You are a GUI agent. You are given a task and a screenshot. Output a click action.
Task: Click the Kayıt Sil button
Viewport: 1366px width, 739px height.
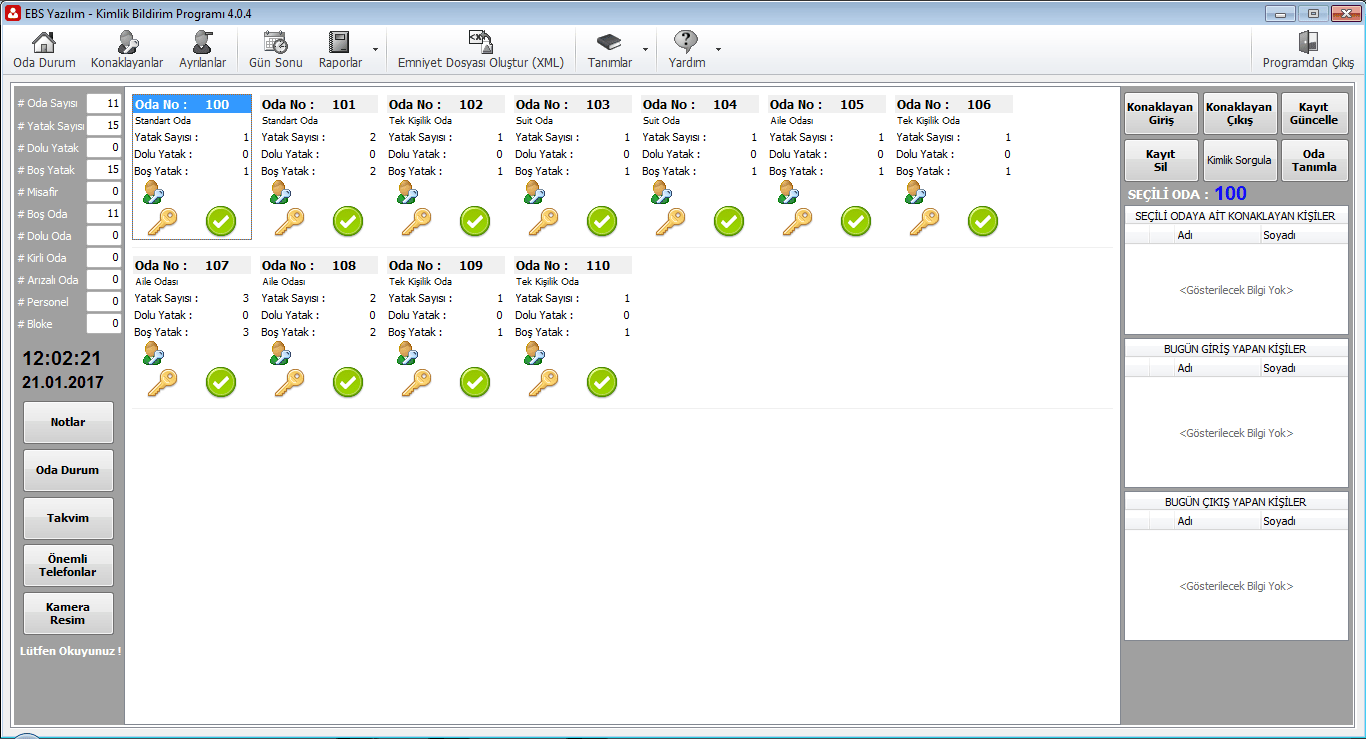tap(1160, 160)
